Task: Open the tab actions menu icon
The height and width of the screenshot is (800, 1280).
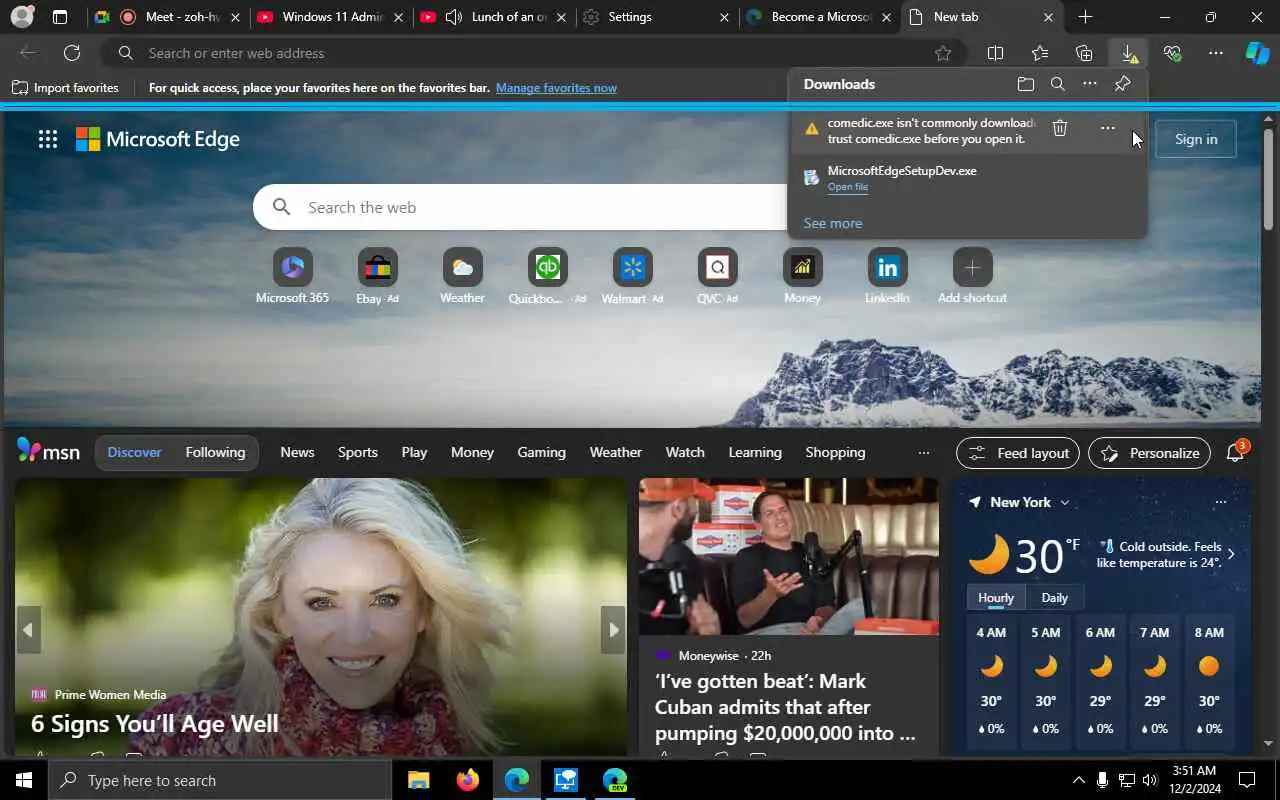Action: point(60,17)
